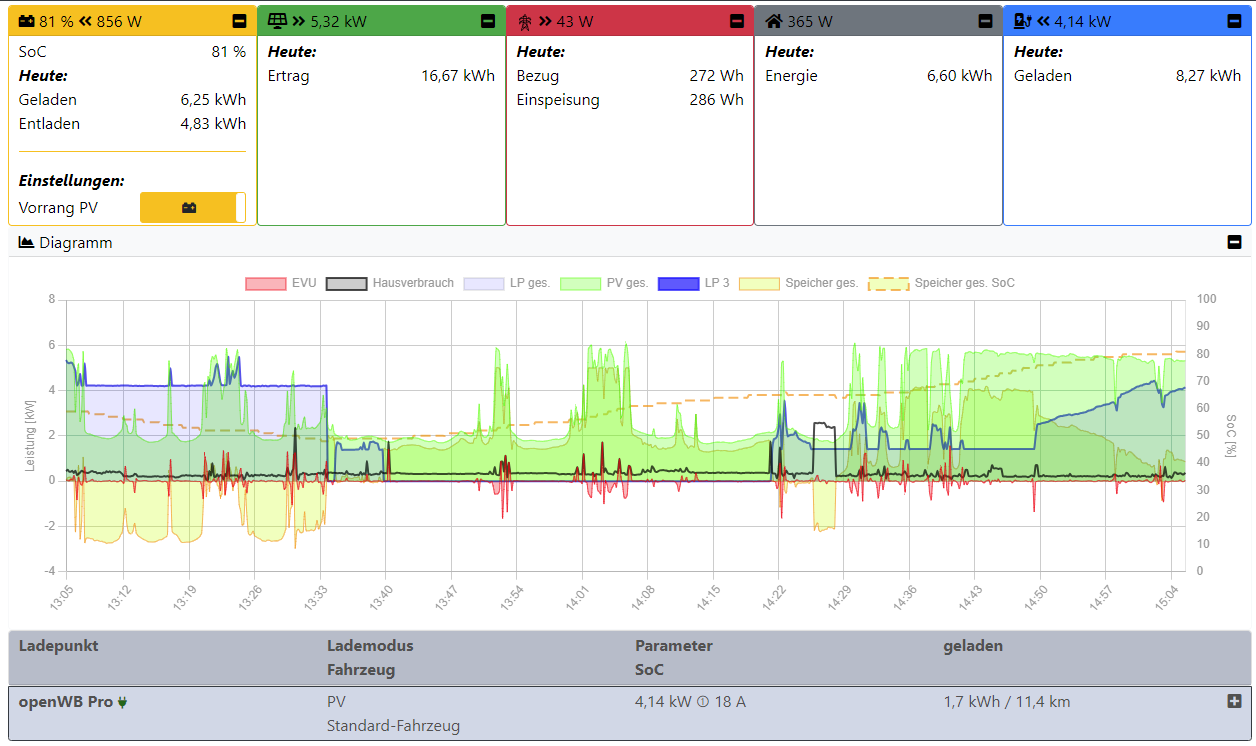
Task: Click the charging station icon in blue header
Action: pyautogui.click(x=1022, y=21)
